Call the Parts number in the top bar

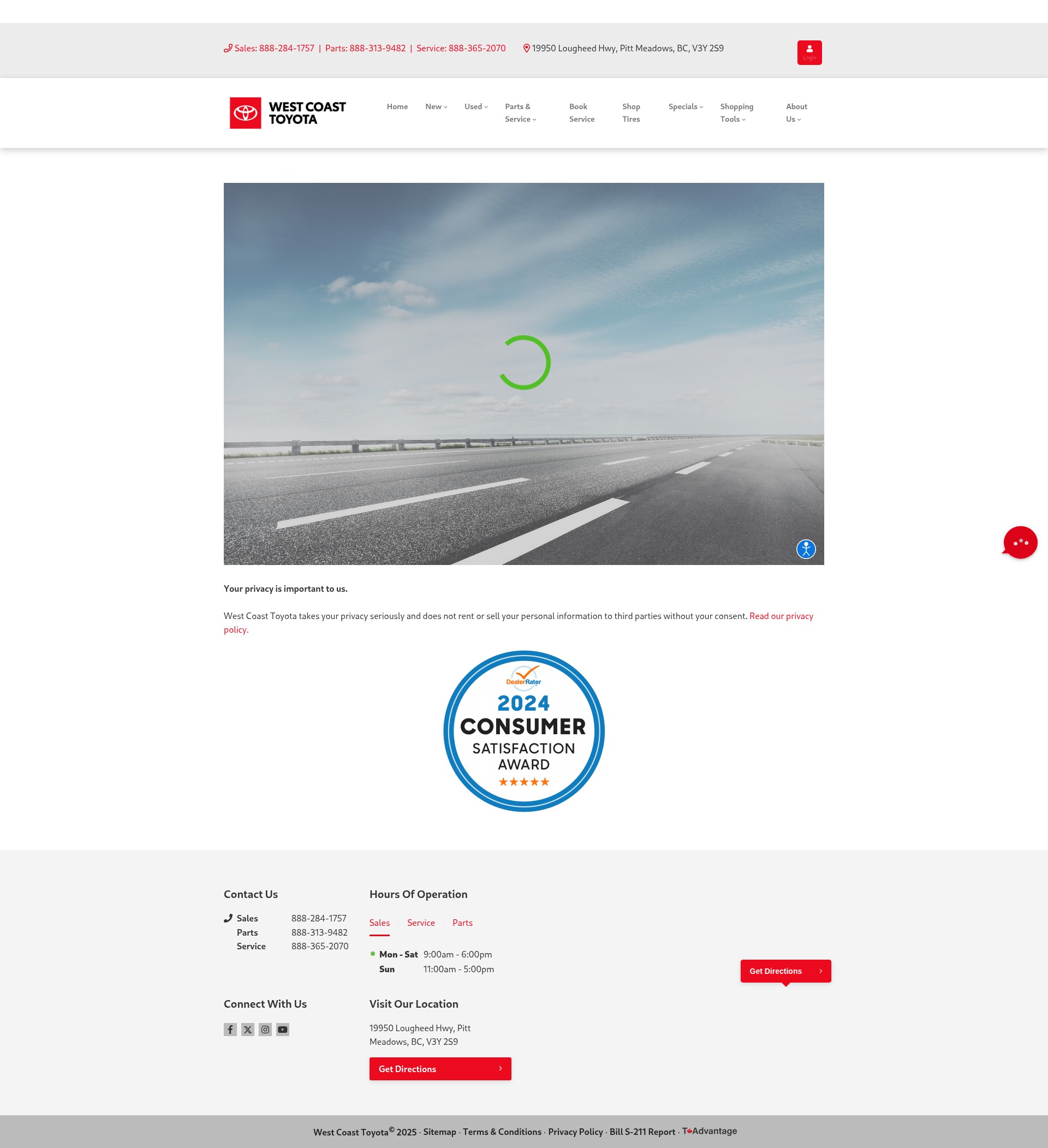tap(365, 49)
